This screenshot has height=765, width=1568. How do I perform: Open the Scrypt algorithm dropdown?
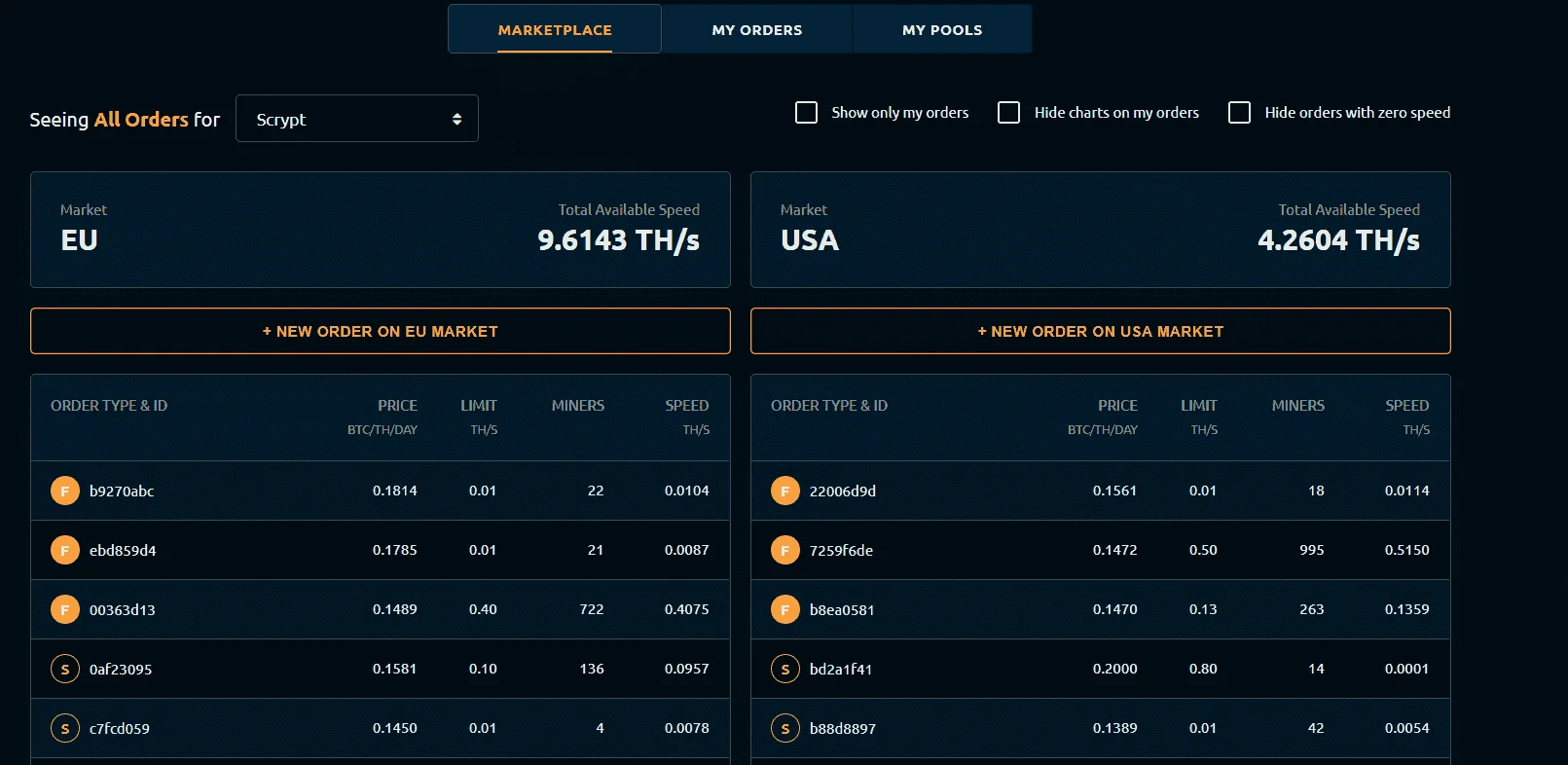(357, 119)
